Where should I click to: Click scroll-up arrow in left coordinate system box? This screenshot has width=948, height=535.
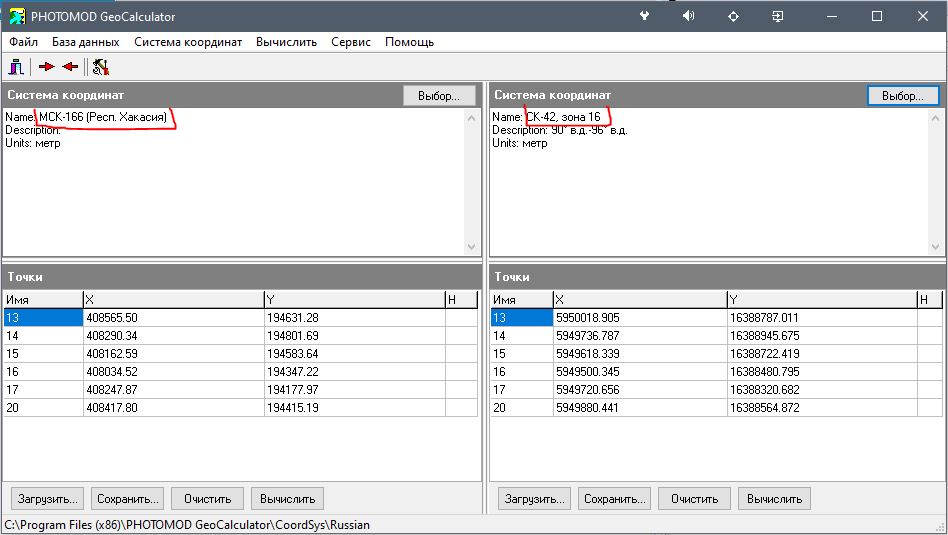[x=472, y=118]
